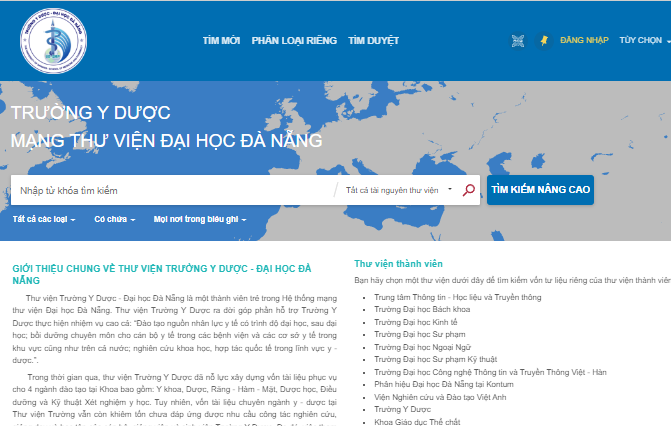Click the butterfly-shaped icon in header
This screenshot has width=671, height=426.
coord(518,41)
